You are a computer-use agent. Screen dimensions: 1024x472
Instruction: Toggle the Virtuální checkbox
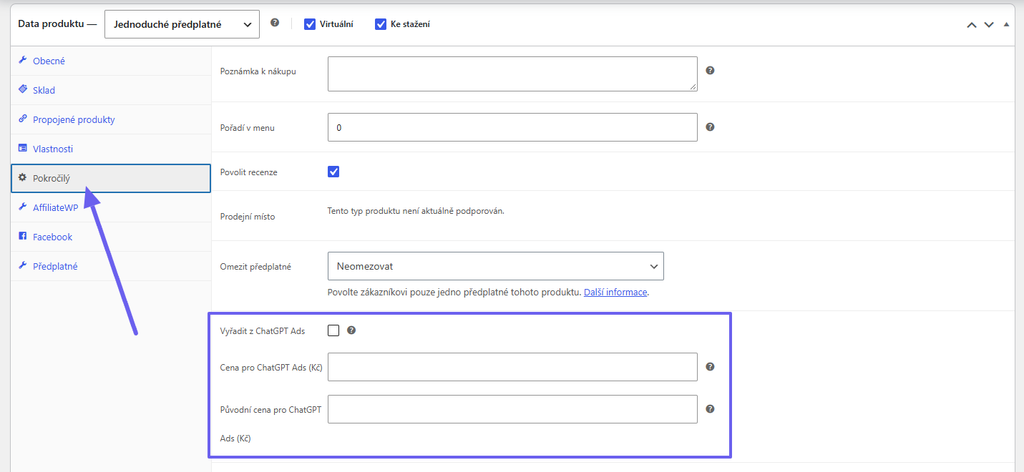pyautogui.click(x=310, y=24)
